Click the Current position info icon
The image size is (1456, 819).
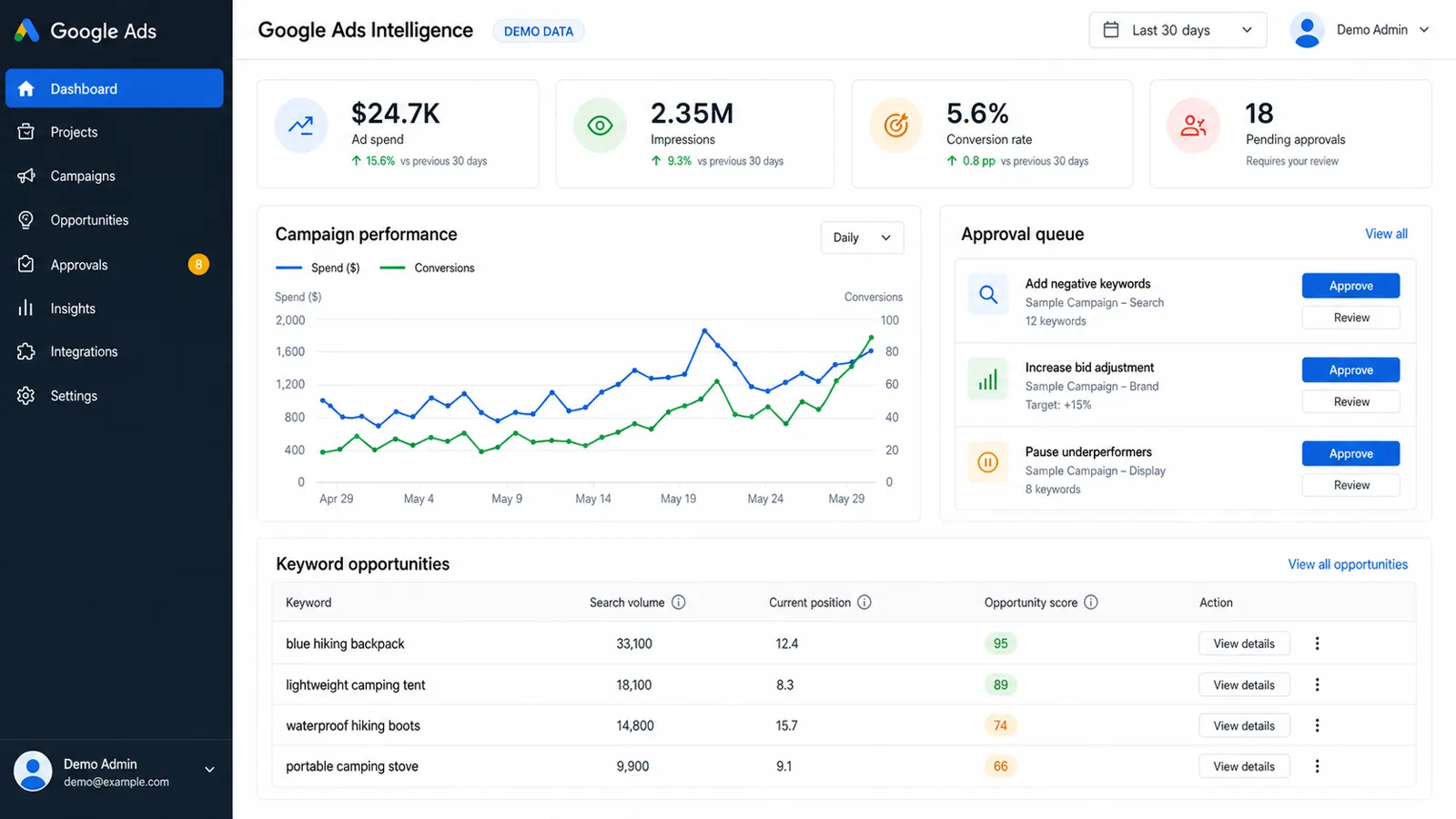point(864,602)
